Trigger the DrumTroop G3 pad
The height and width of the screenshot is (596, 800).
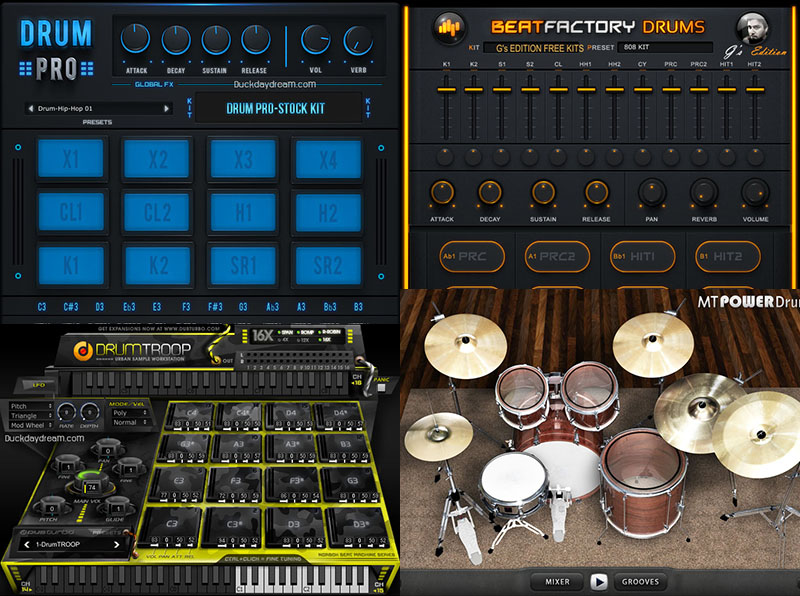(x=352, y=483)
